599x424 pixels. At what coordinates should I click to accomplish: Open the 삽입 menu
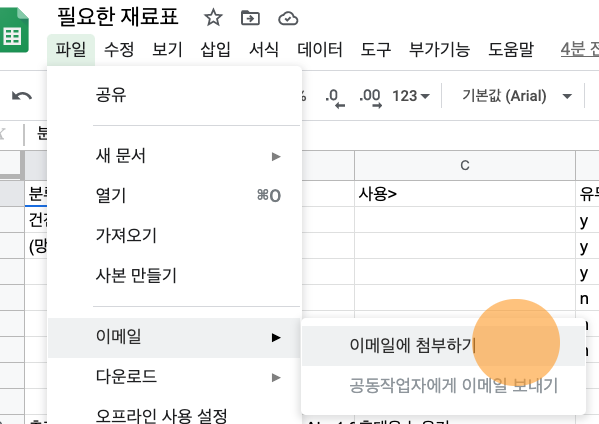pyautogui.click(x=215, y=50)
